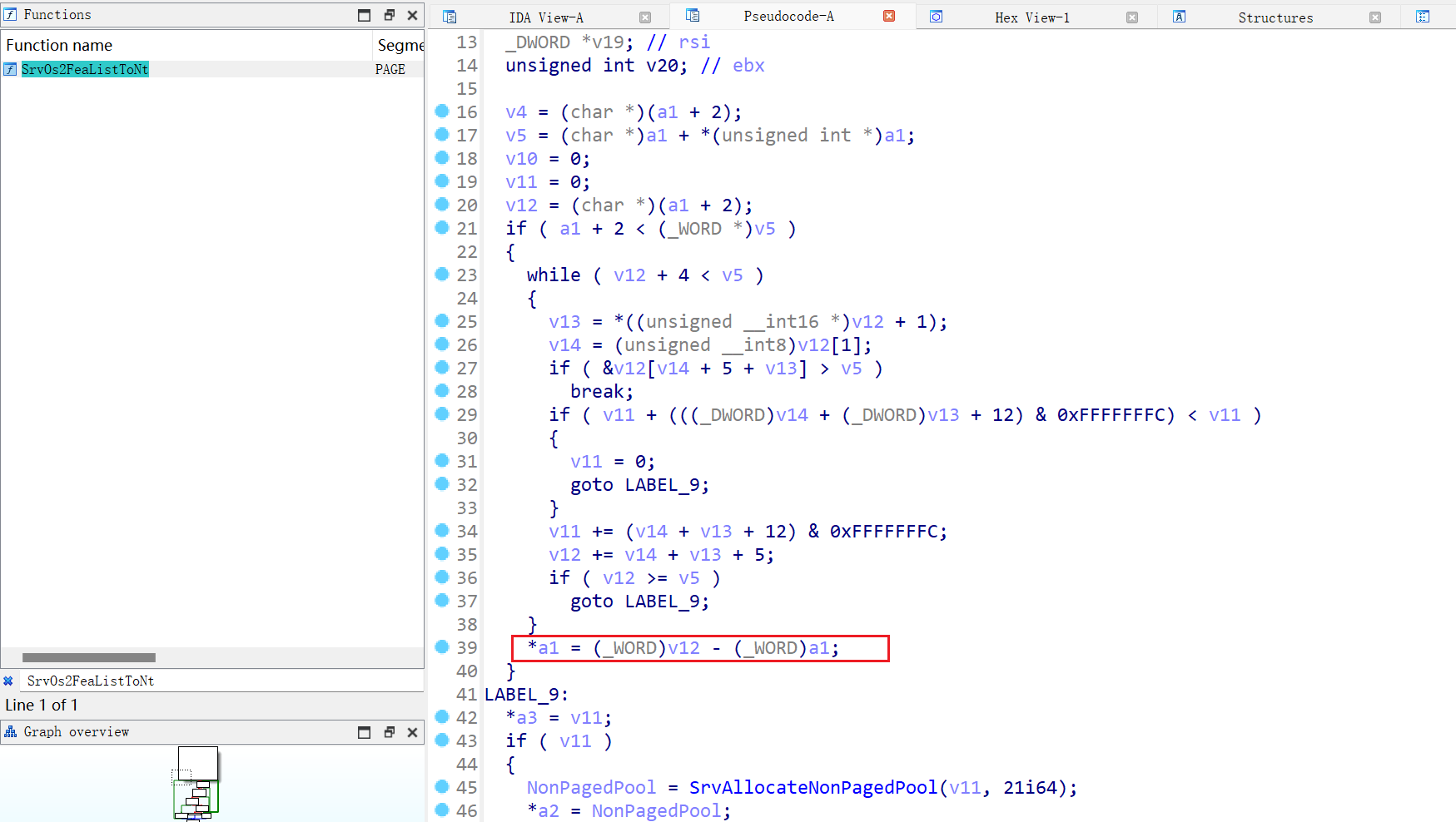The height and width of the screenshot is (822, 1456).
Task: Toggle breakpoint dot on line 45
Action: coord(442,786)
